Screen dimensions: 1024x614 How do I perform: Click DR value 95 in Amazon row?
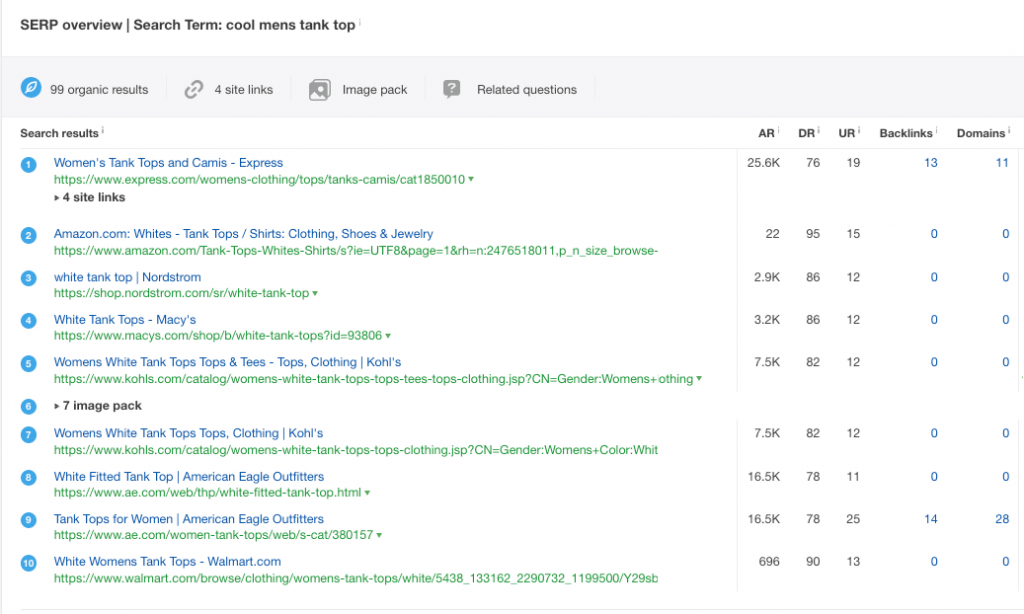click(813, 234)
